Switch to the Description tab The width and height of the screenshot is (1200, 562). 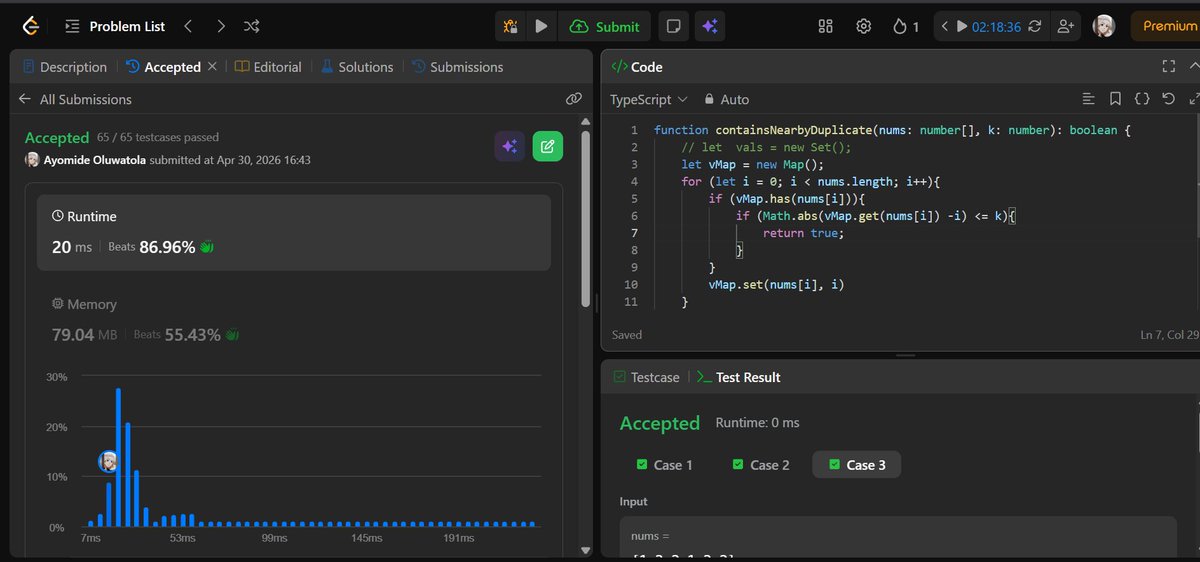pyautogui.click(x=64, y=67)
